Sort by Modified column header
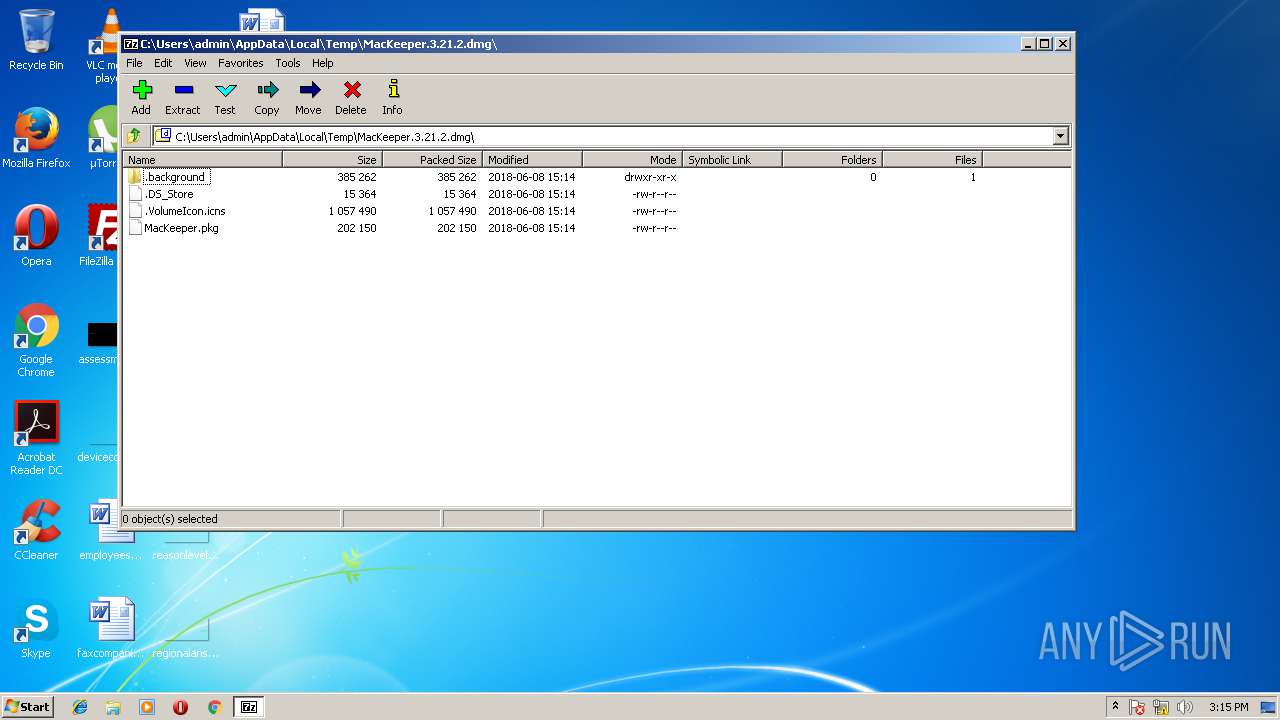 (532, 159)
